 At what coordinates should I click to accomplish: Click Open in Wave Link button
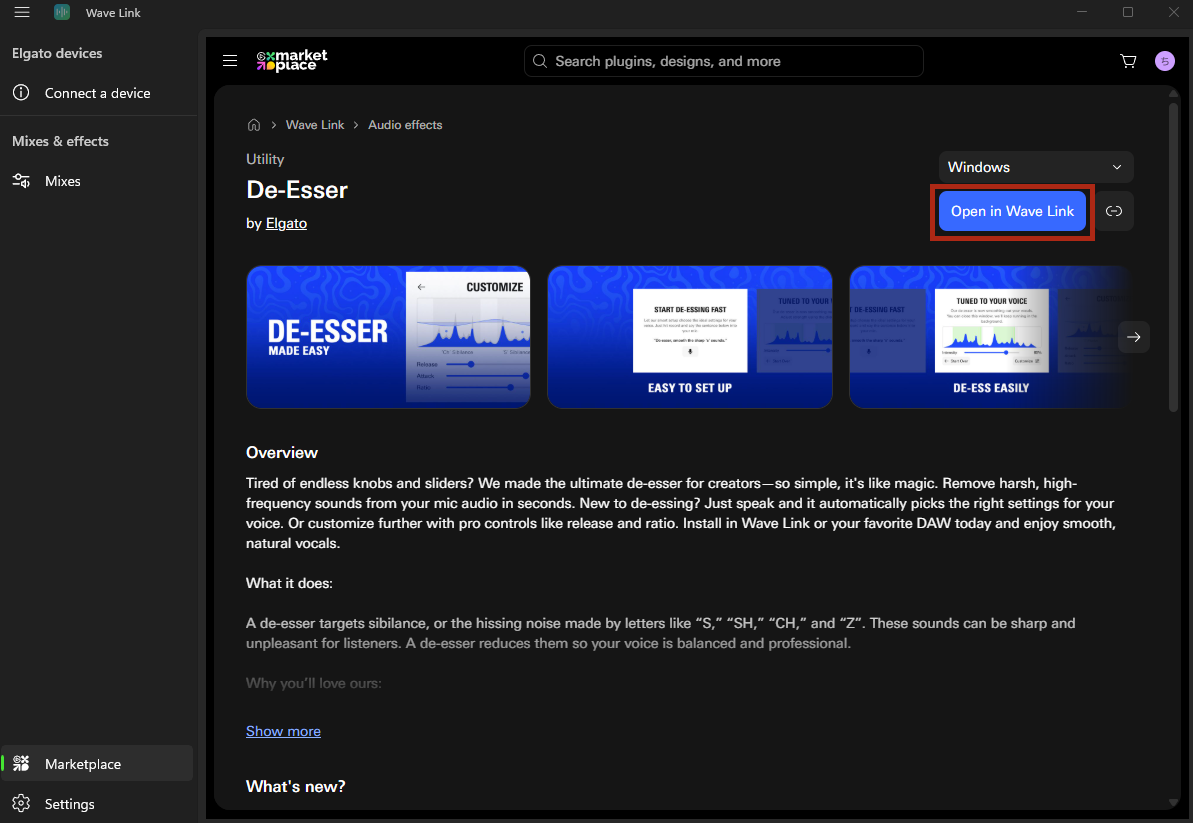pos(1012,211)
